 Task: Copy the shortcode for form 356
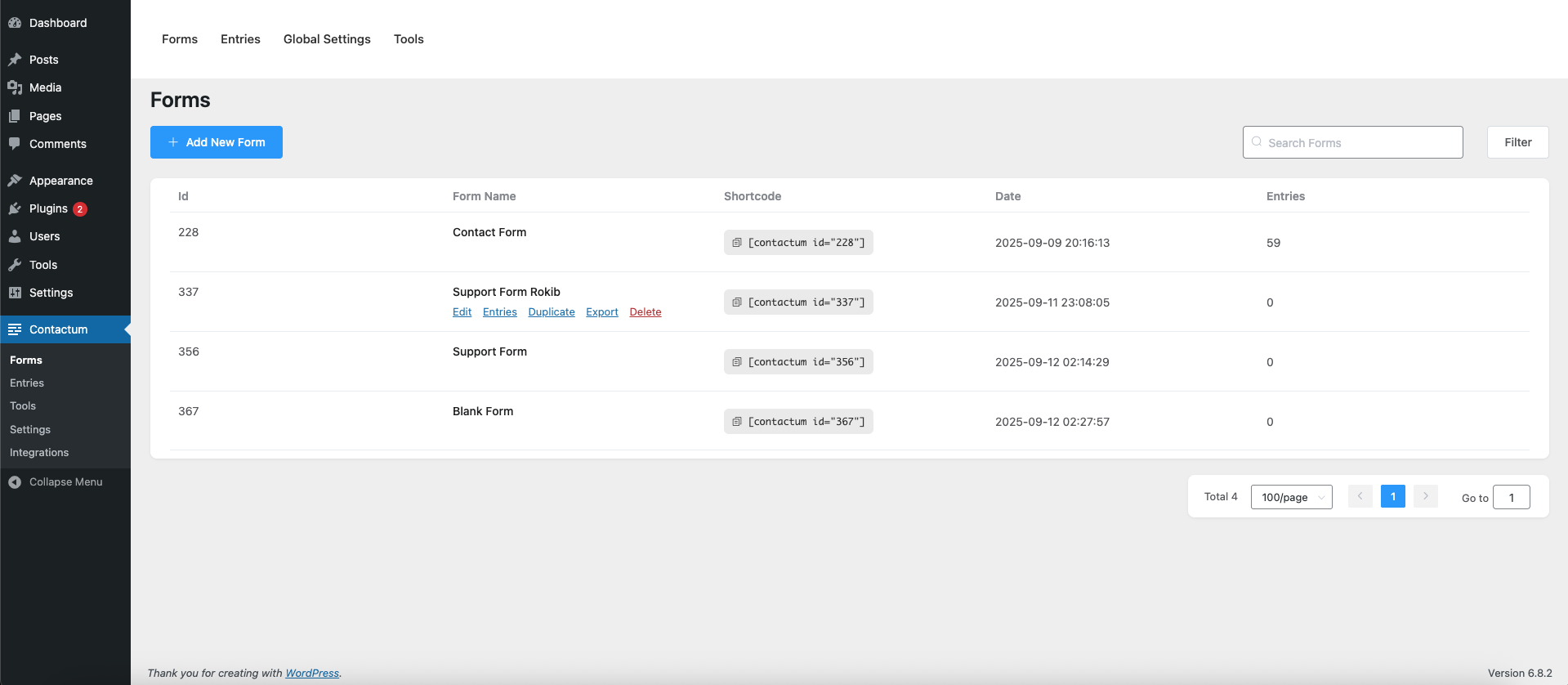(736, 362)
